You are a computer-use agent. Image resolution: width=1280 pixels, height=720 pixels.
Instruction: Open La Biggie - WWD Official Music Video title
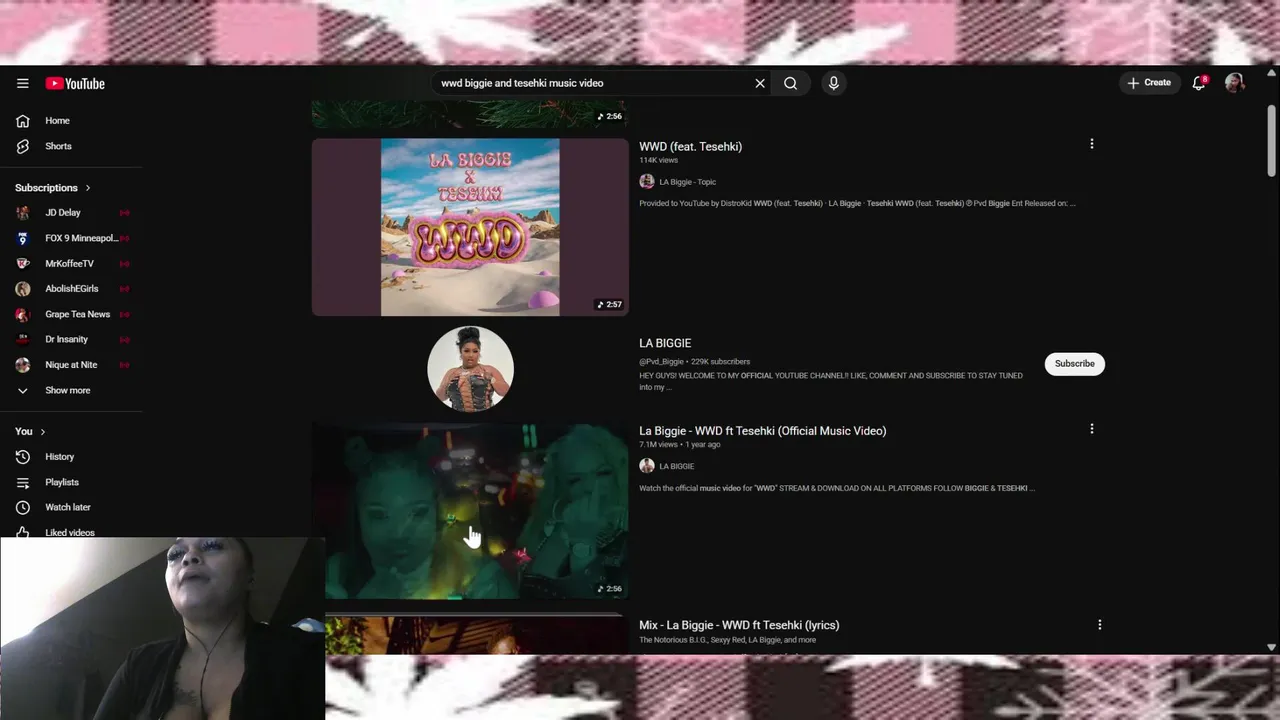click(763, 431)
